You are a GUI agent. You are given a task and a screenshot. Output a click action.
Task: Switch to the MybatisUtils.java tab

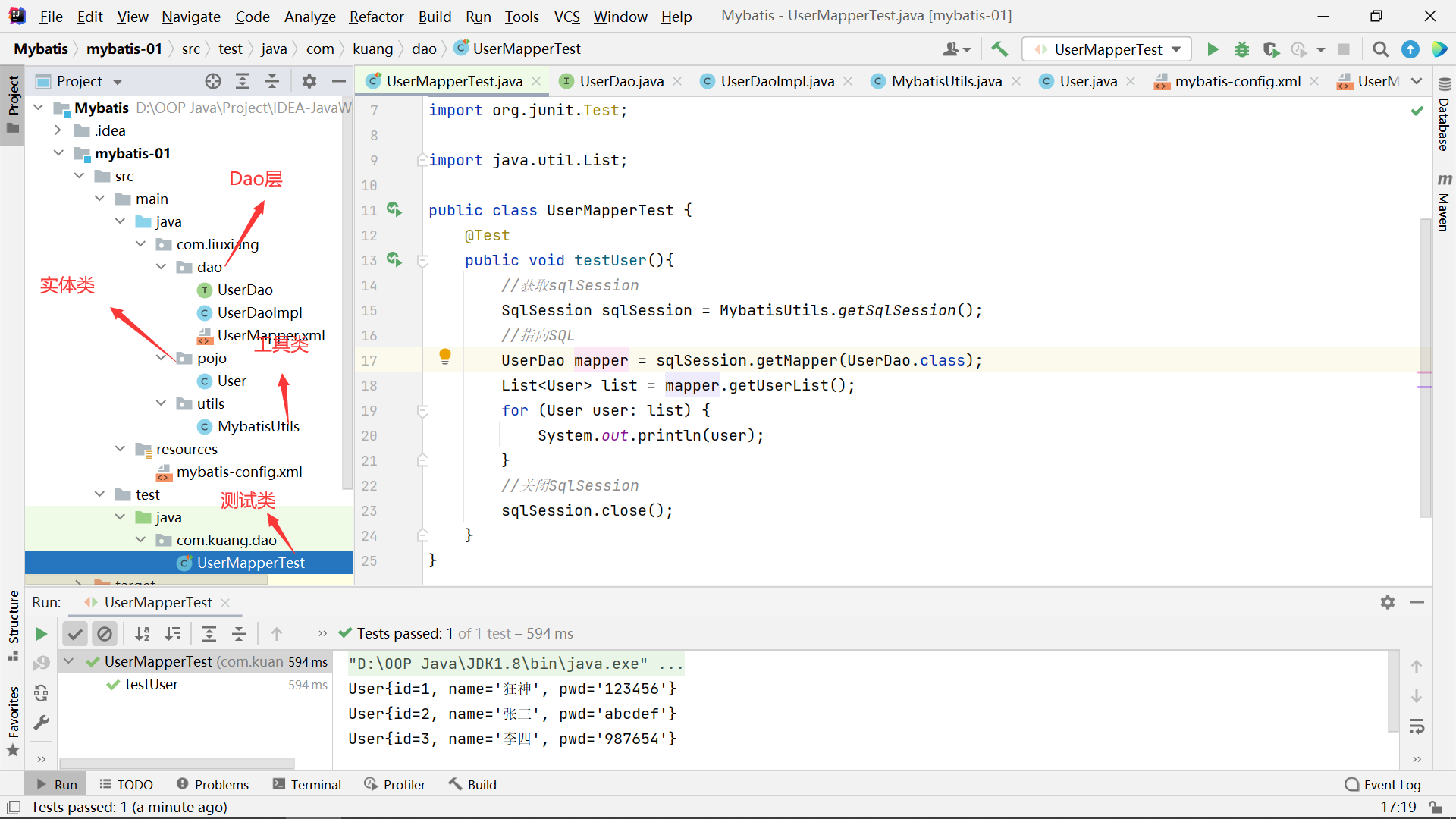click(946, 81)
